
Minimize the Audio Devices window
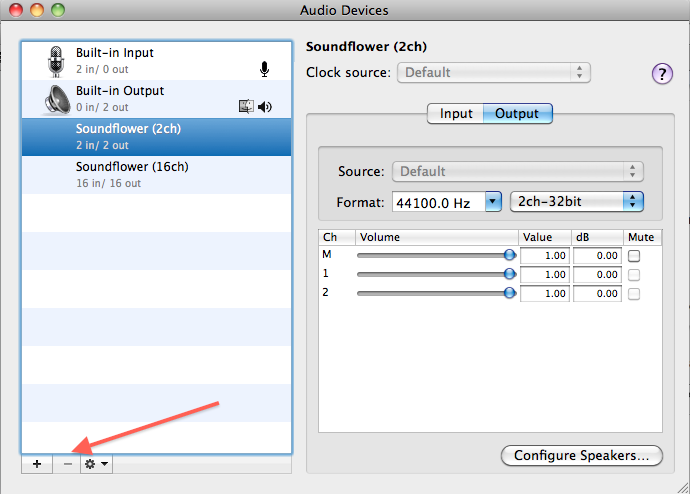[x=37, y=10]
